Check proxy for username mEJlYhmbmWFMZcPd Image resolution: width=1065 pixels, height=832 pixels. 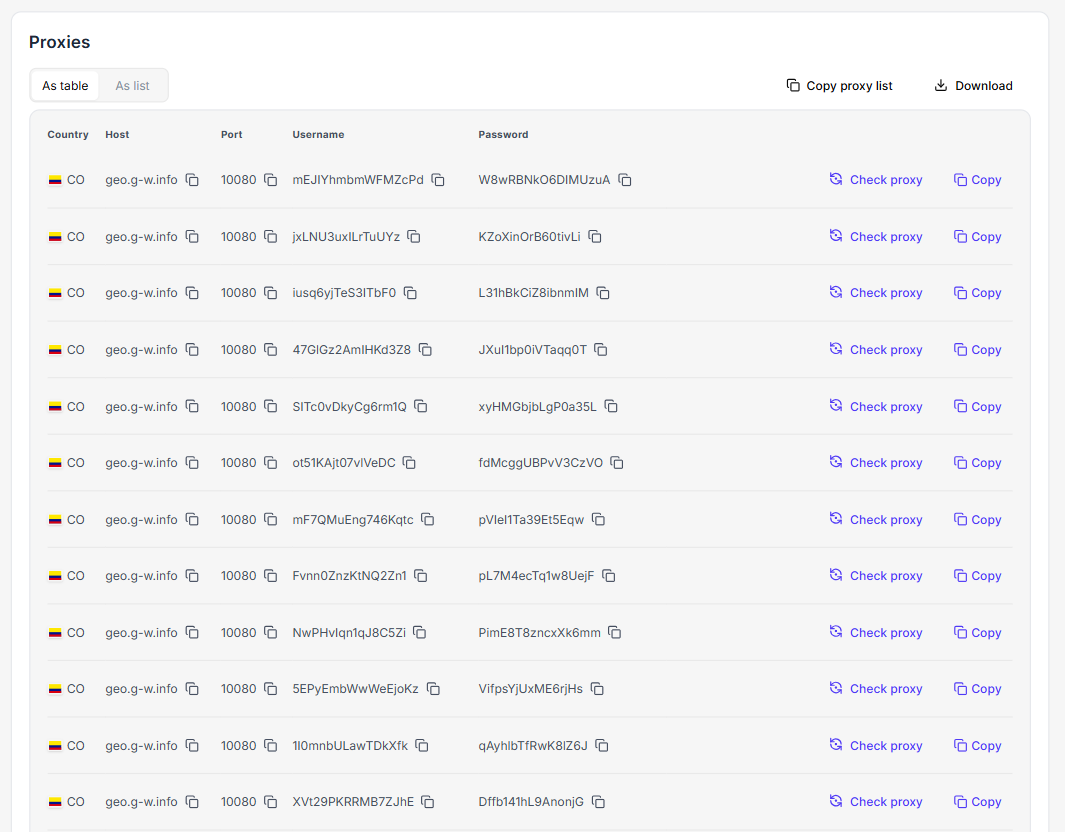[876, 180]
